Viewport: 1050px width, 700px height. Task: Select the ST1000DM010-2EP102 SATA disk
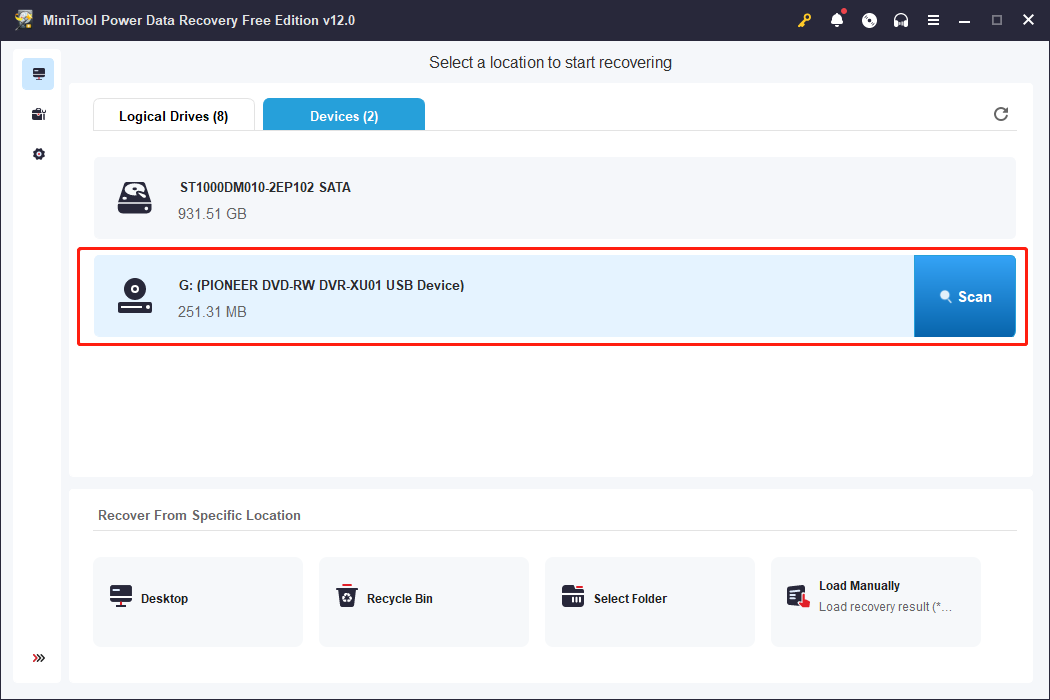[x=554, y=198]
